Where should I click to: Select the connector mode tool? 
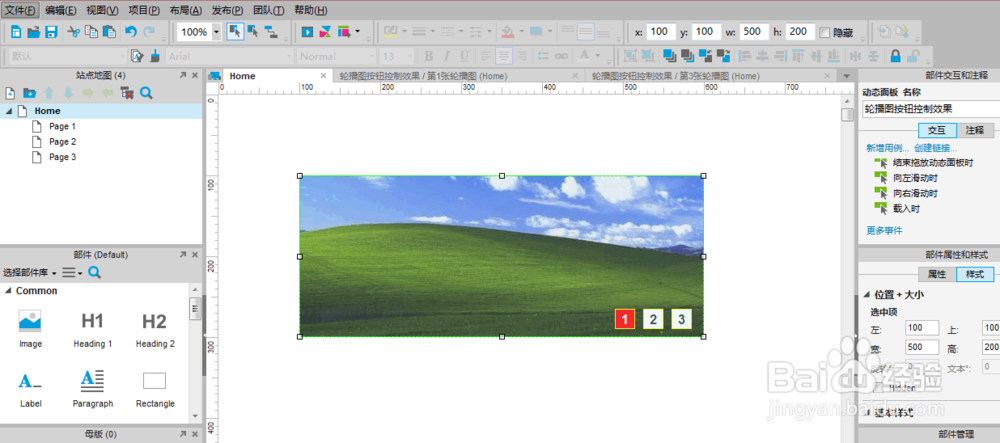[x=271, y=32]
